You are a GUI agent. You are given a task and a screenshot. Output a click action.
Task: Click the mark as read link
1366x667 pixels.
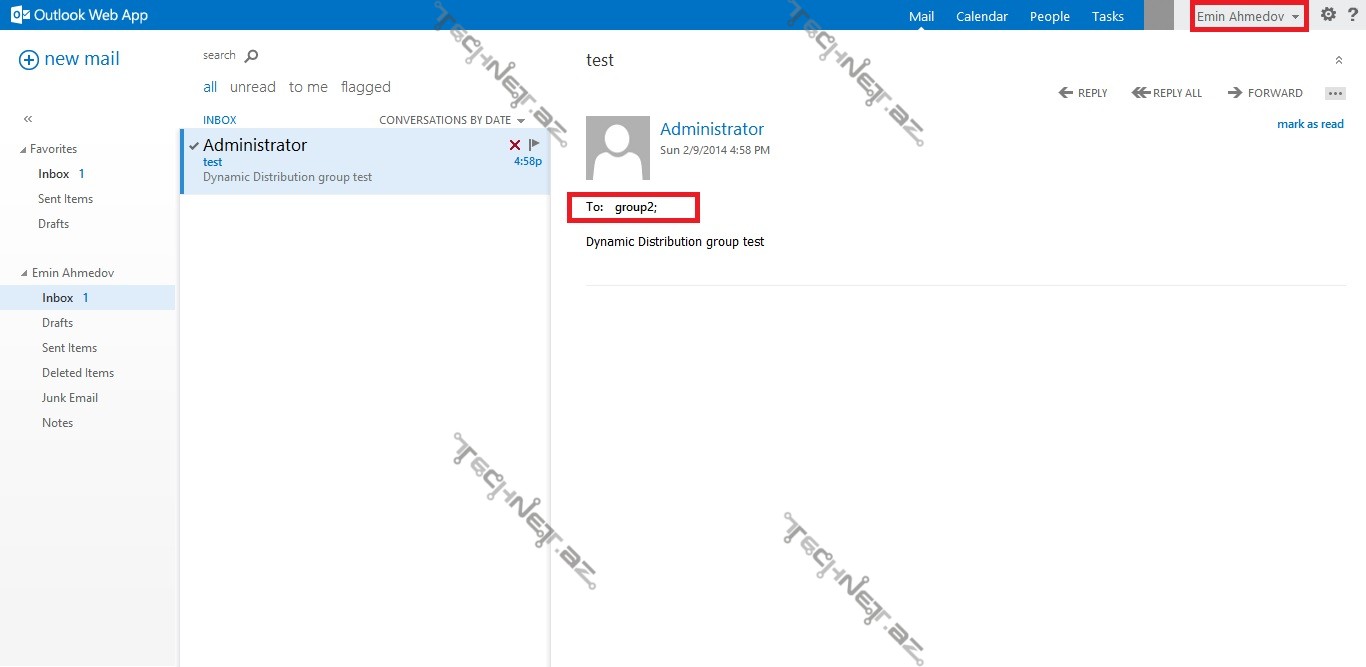click(x=1310, y=124)
